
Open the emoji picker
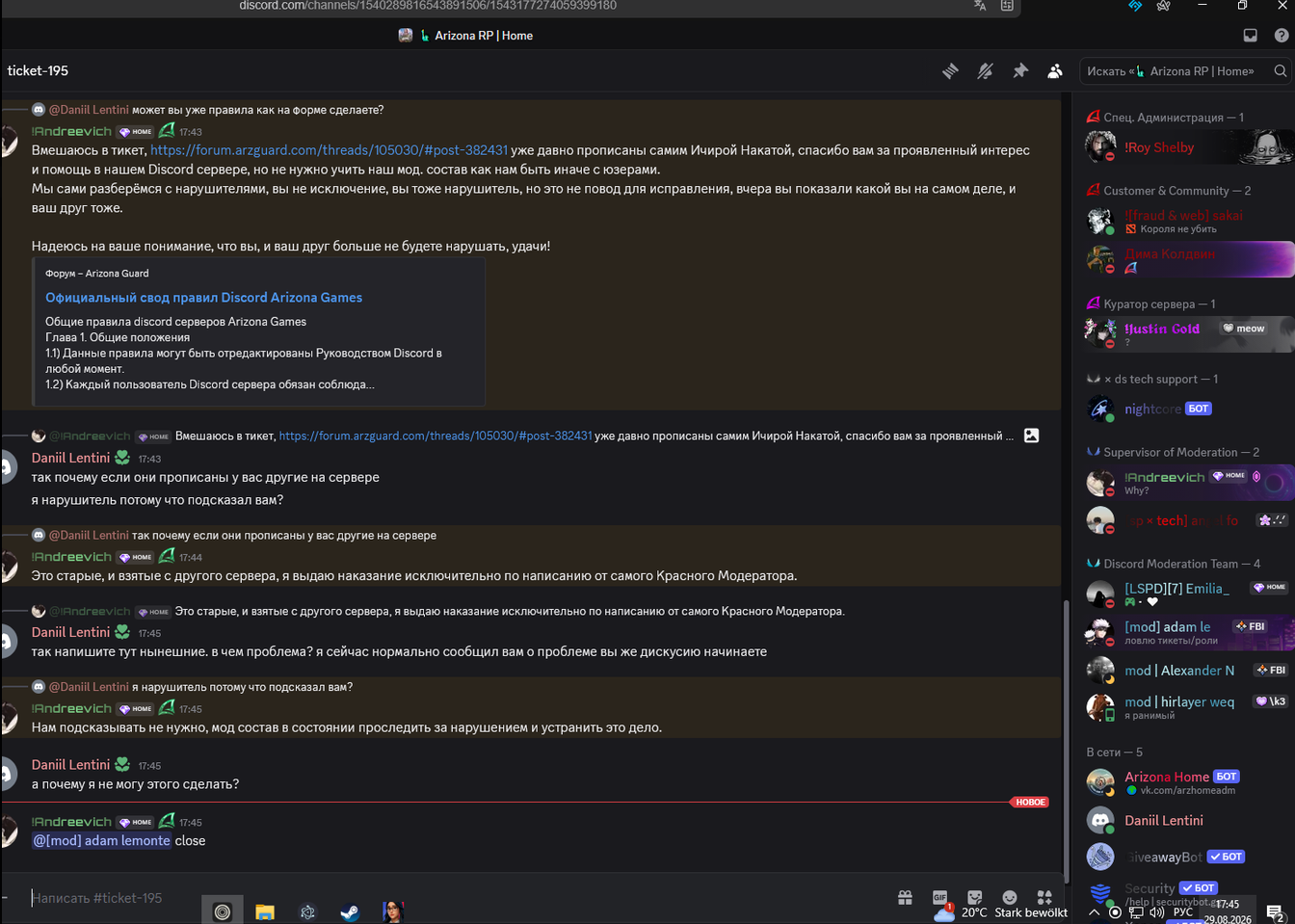1009,897
